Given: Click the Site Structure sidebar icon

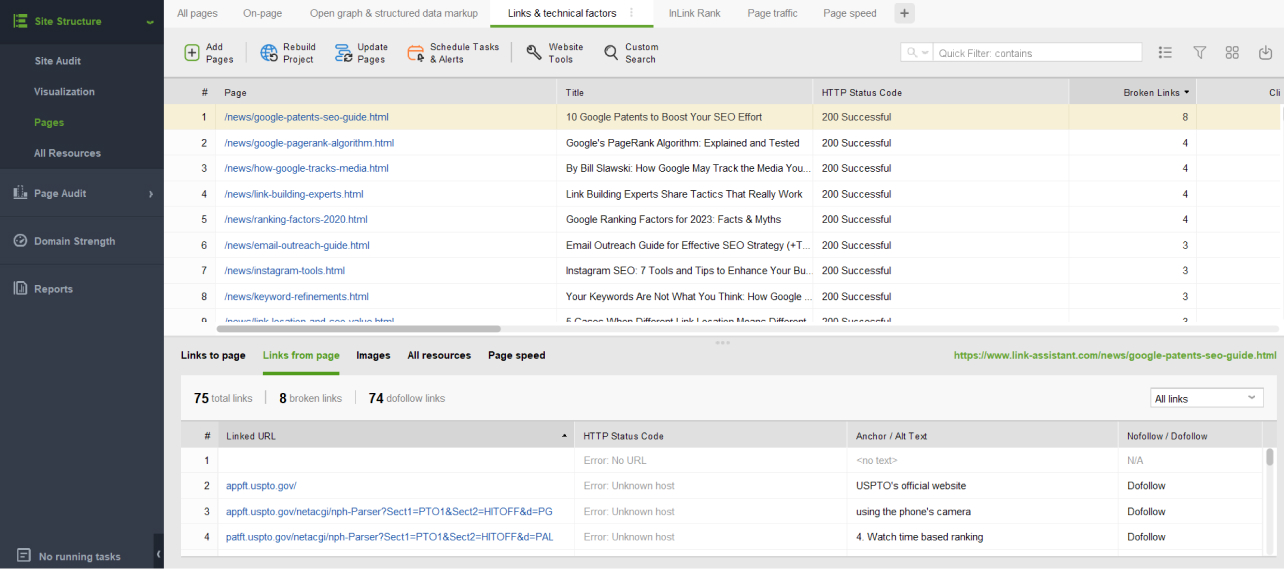Looking at the screenshot, I should [19, 21].
